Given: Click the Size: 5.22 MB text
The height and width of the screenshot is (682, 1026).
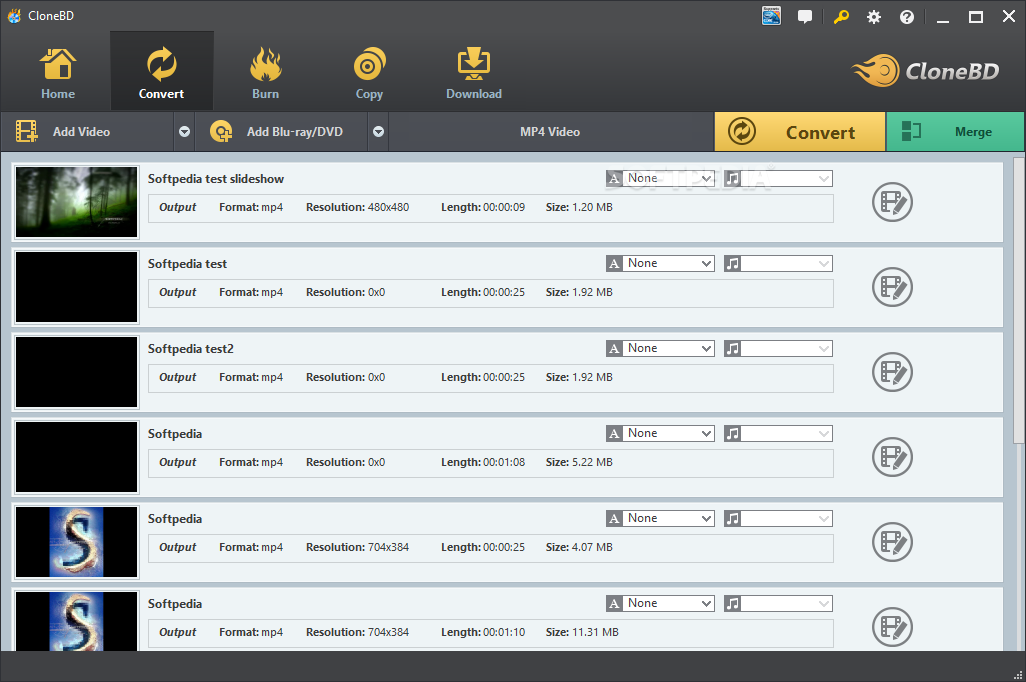Looking at the screenshot, I should (579, 462).
